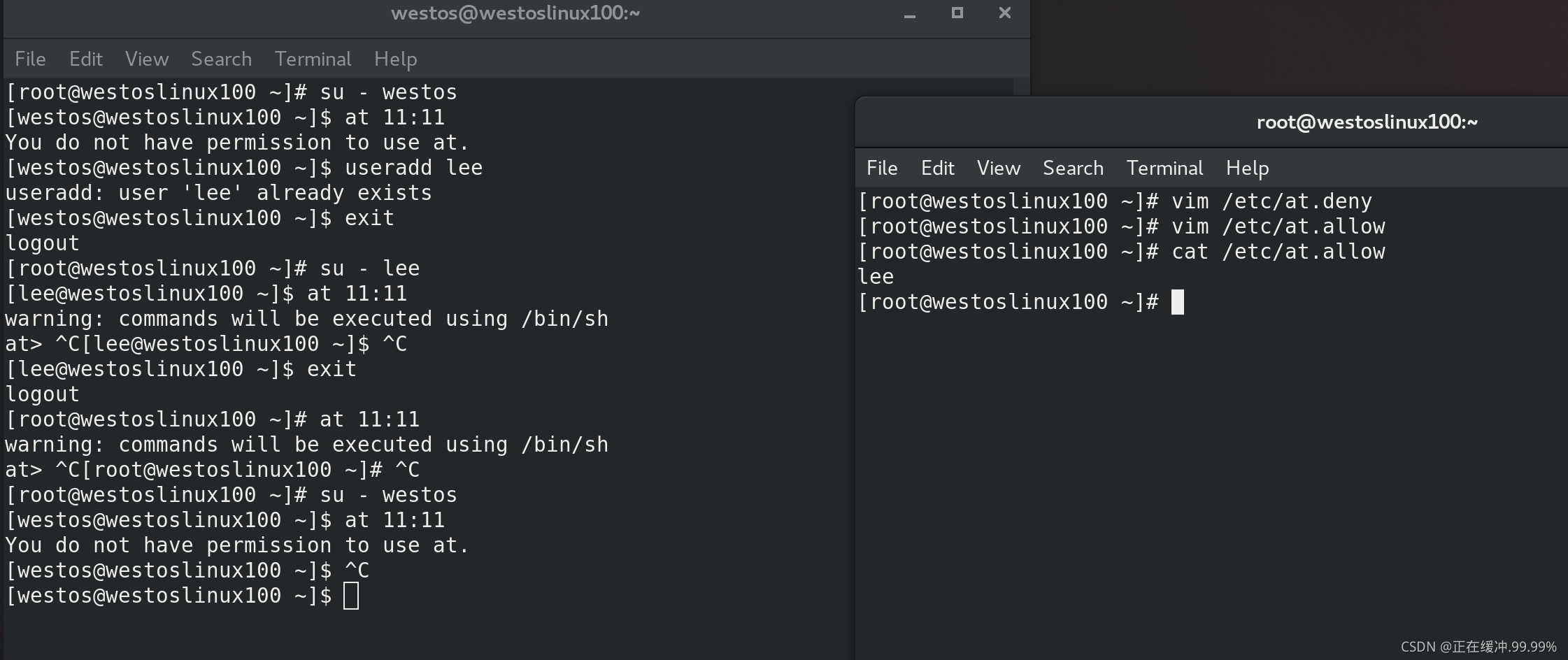Click the 'vim /etc/at.allow' command line
1568x660 pixels.
(x=1121, y=227)
